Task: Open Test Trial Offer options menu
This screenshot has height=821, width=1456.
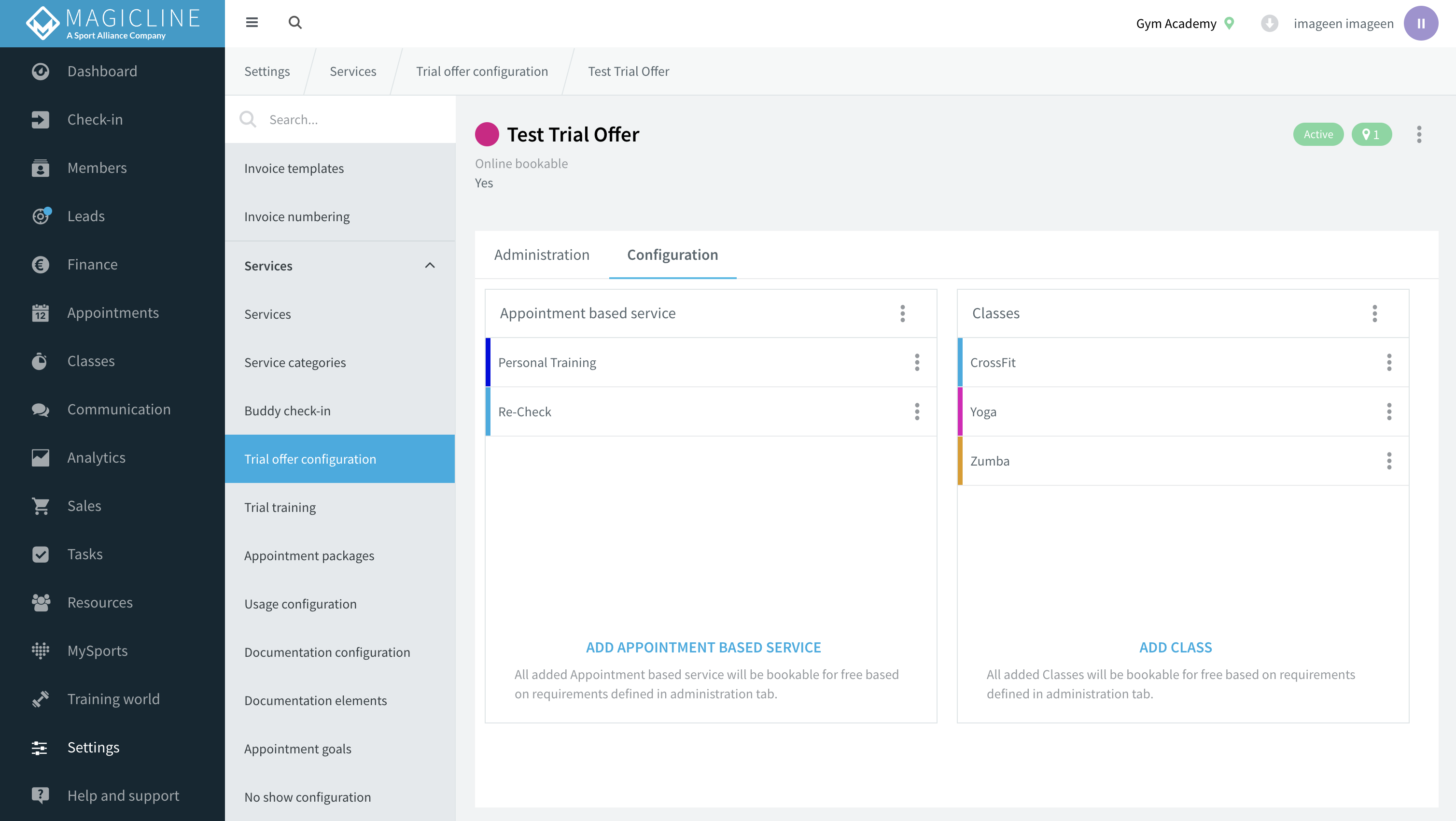Action: click(x=1419, y=135)
